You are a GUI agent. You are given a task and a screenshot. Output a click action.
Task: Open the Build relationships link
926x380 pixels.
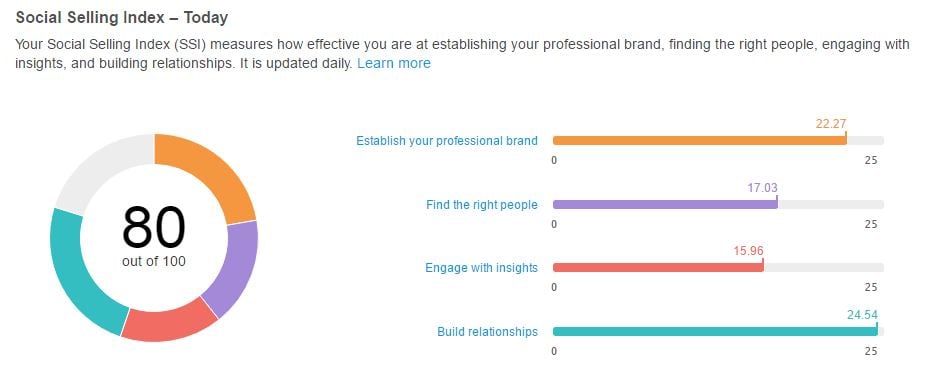487,332
